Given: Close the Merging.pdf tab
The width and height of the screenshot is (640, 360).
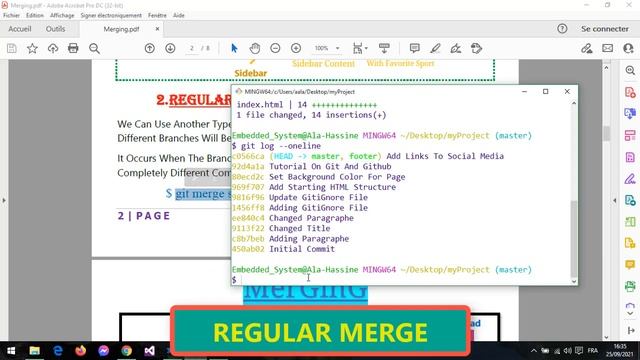Looking at the screenshot, I should tap(157, 29).
